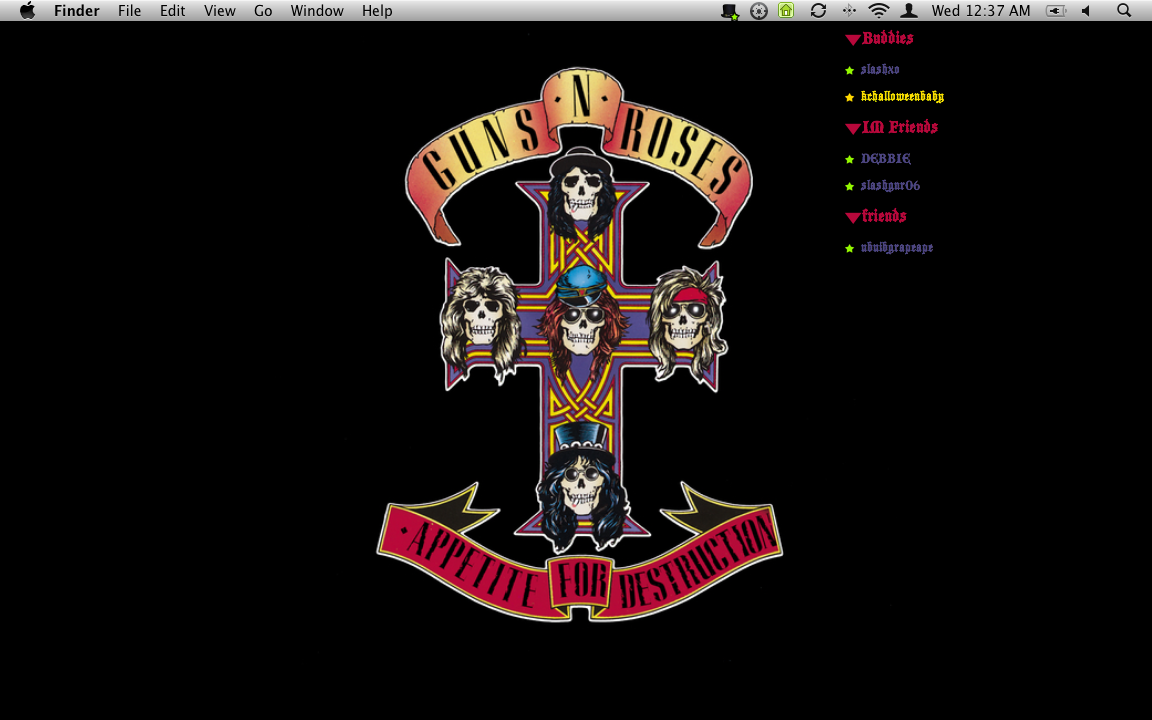Open the Edit menu

click(x=173, y=10)
